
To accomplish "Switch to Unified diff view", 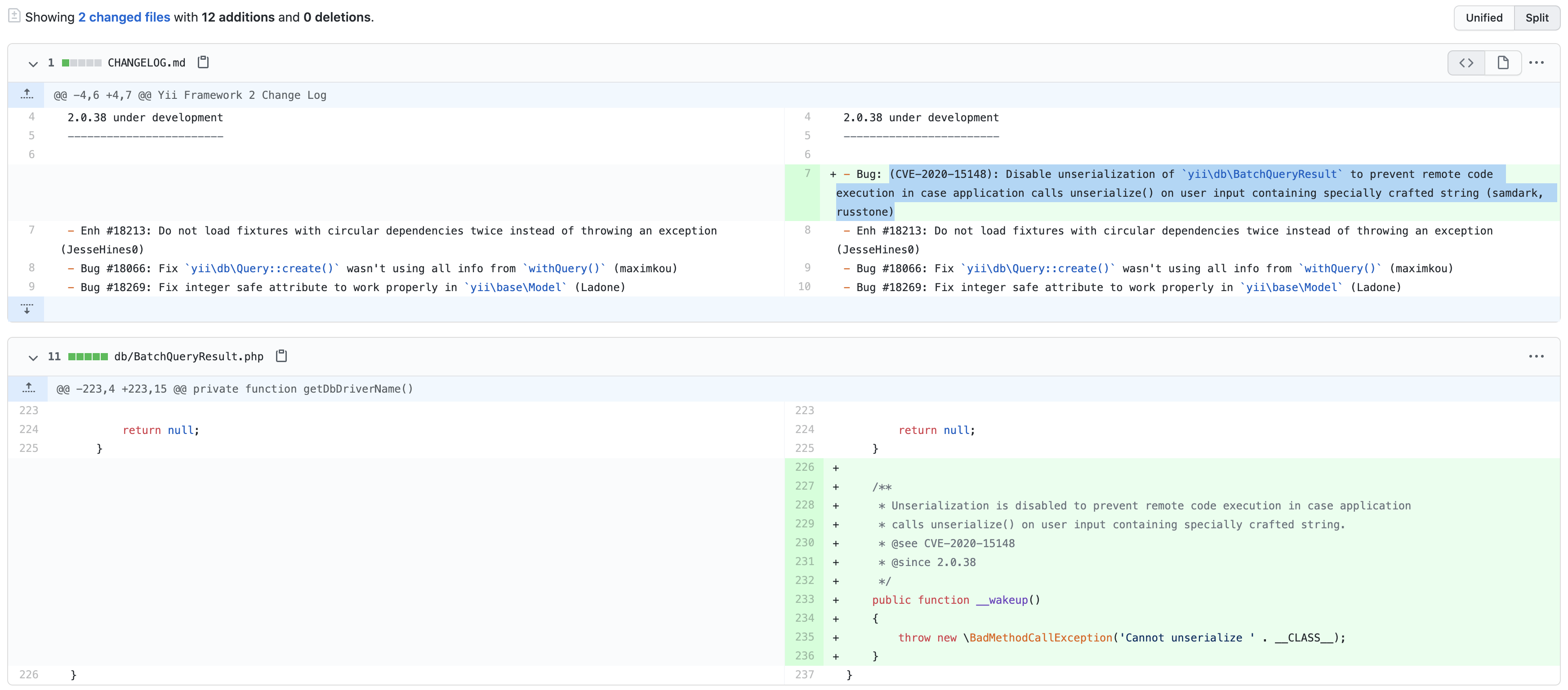I will (1483, 18).
